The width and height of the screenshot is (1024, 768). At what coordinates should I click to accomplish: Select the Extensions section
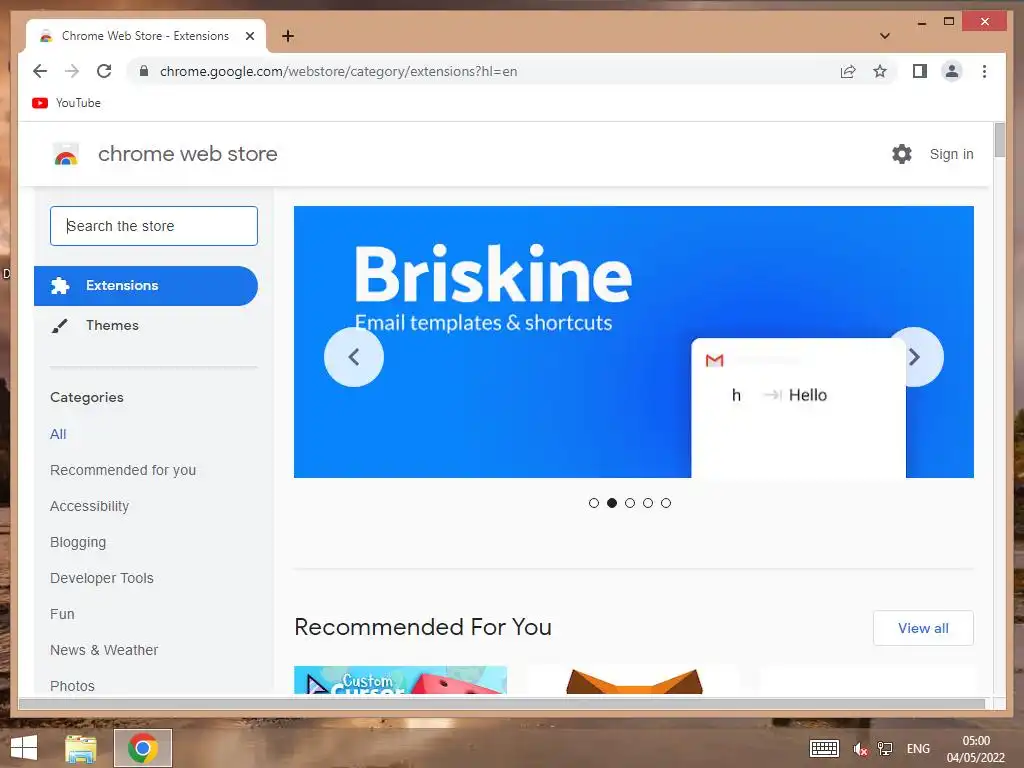tap(146, 285)
